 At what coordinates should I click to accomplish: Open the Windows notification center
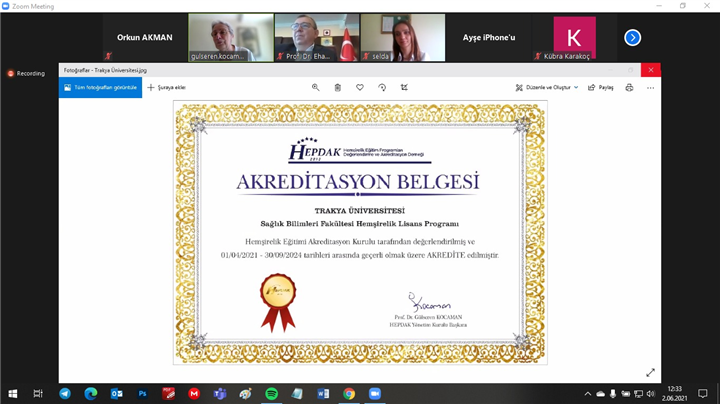[x=703, y=393]
